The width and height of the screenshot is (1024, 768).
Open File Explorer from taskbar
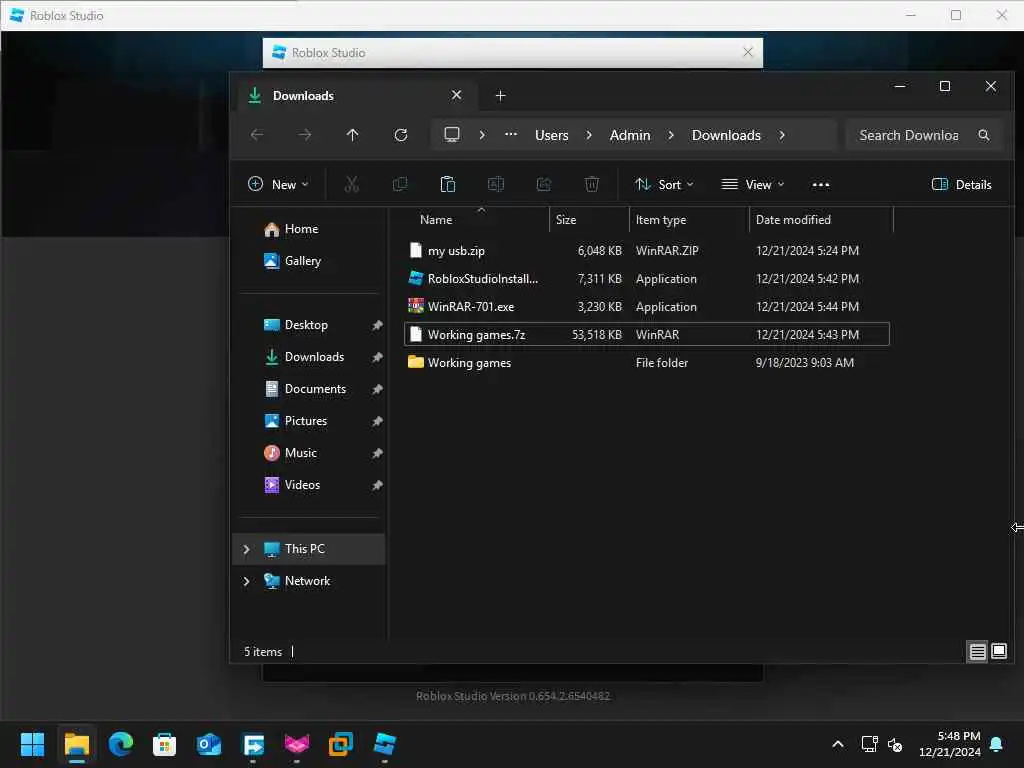76,744
